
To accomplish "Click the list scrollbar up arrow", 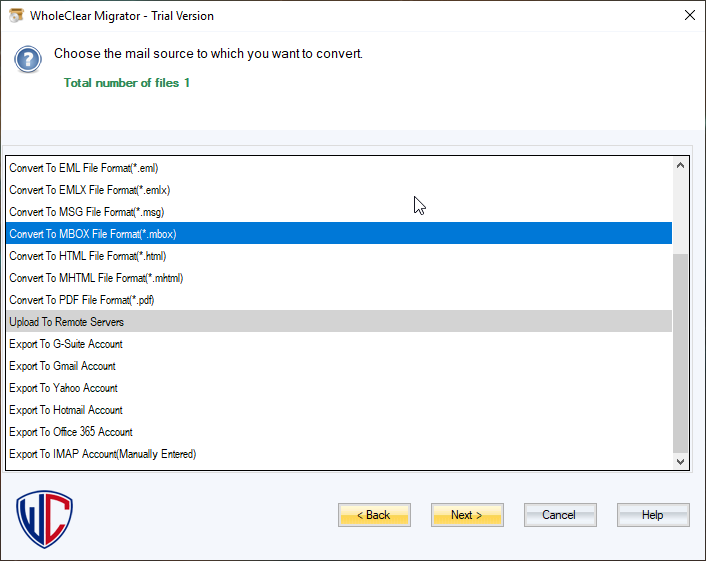I will [x=681, y=167].
